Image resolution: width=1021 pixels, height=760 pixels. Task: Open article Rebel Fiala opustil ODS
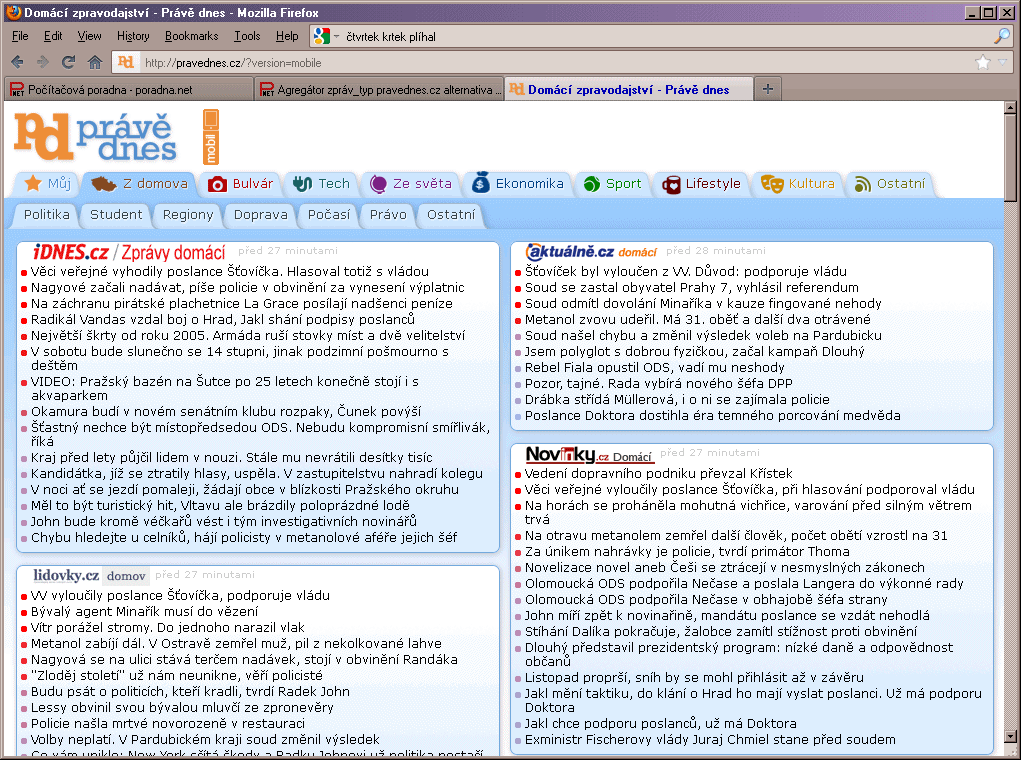[x=654, y=367]
